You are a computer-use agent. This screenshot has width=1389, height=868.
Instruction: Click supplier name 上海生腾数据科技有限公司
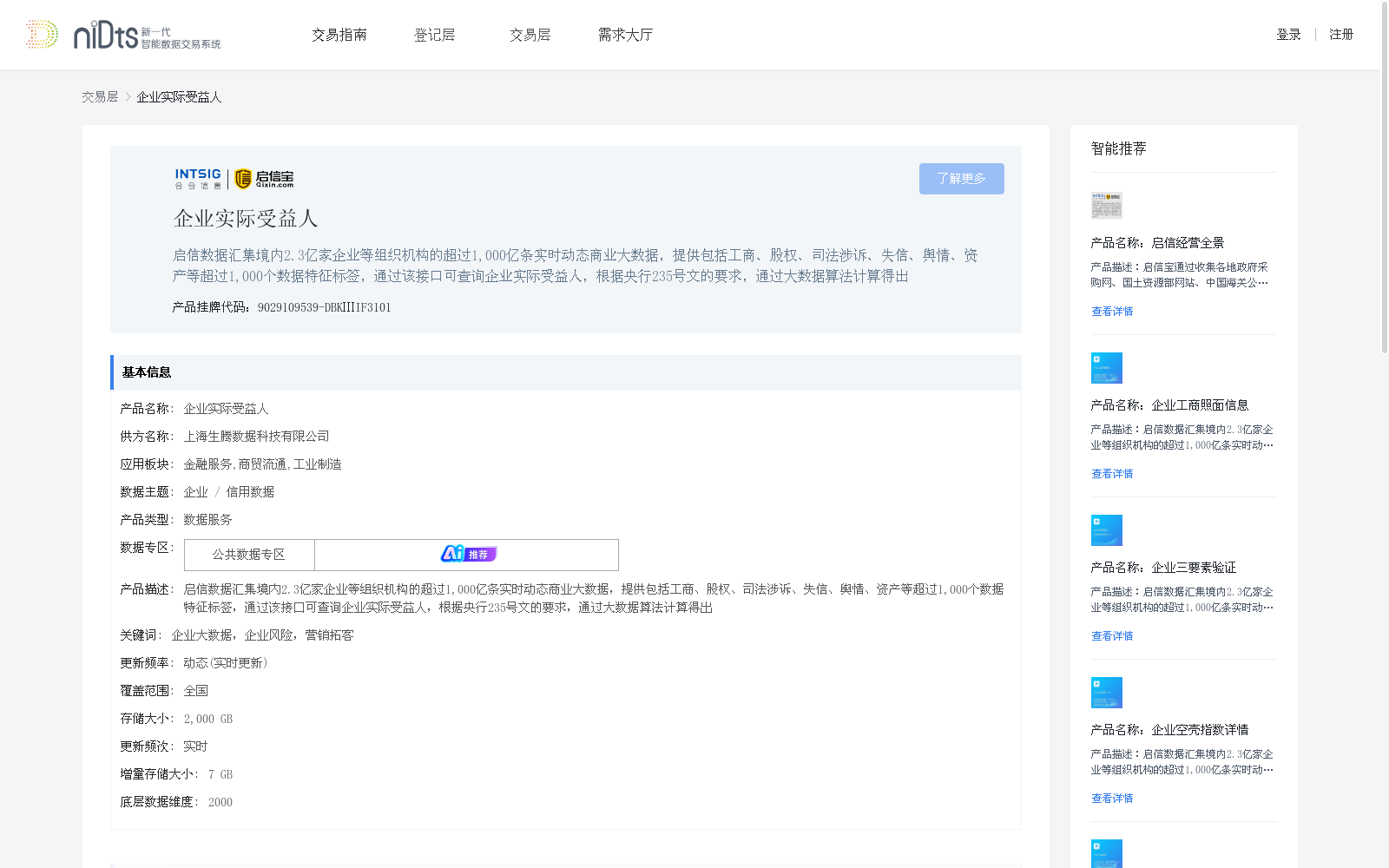pyautogui.click(x=257, y=437)
